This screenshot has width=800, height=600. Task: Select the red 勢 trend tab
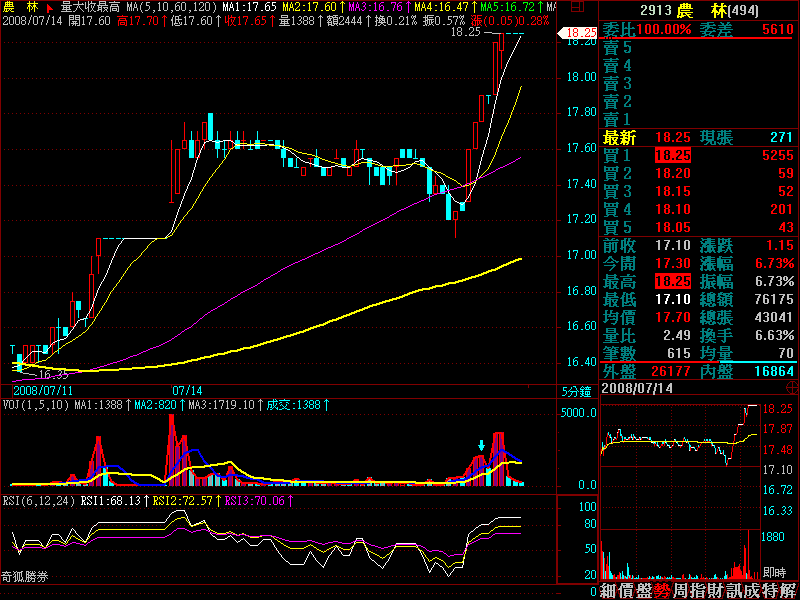pyautogui.click(x=663, y=591)
